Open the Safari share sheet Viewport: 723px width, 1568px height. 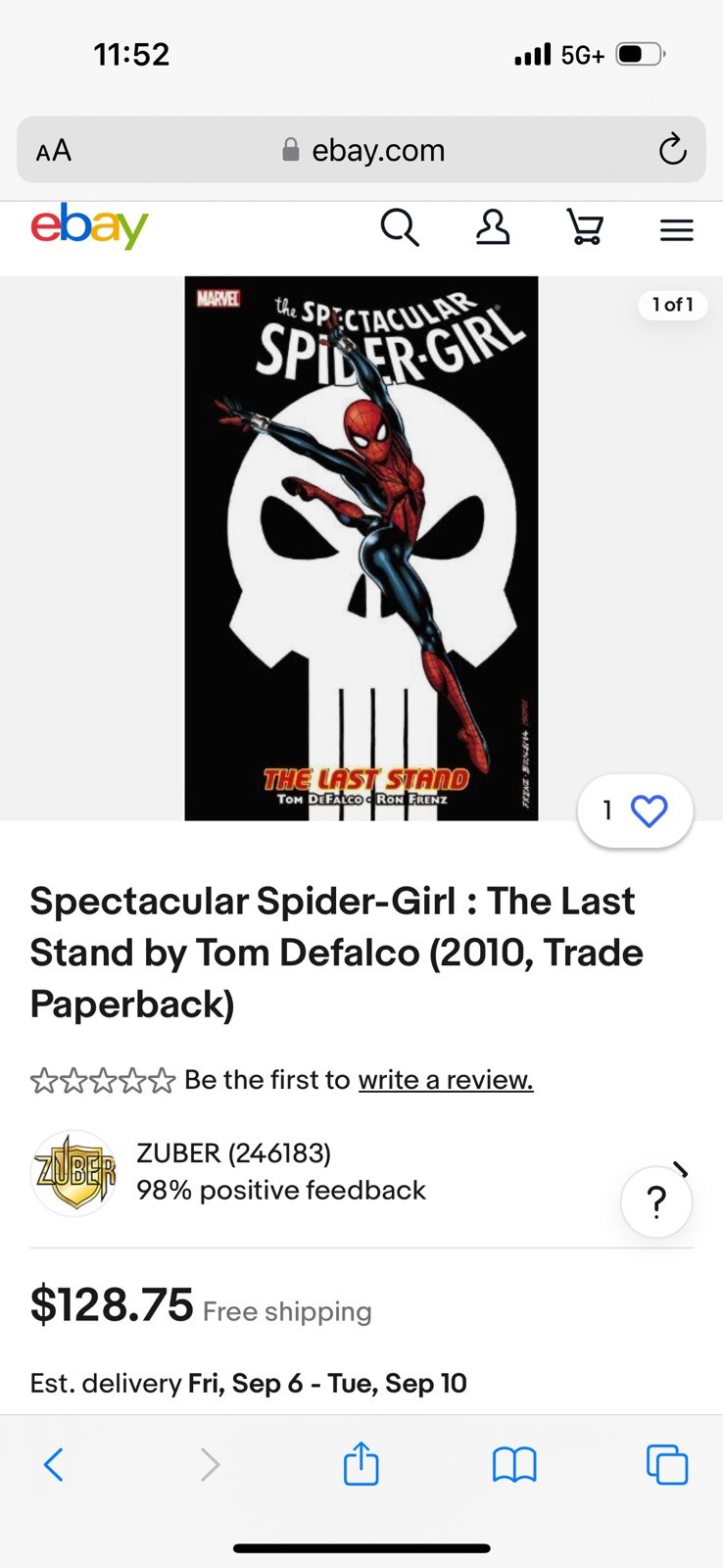pos(361,1463)
